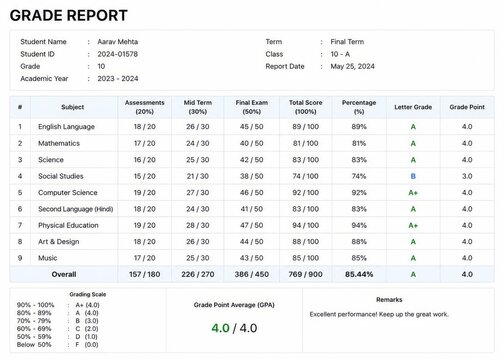
Task: Click overall mid term 226 / 270
Action: [x=198, y=274]
